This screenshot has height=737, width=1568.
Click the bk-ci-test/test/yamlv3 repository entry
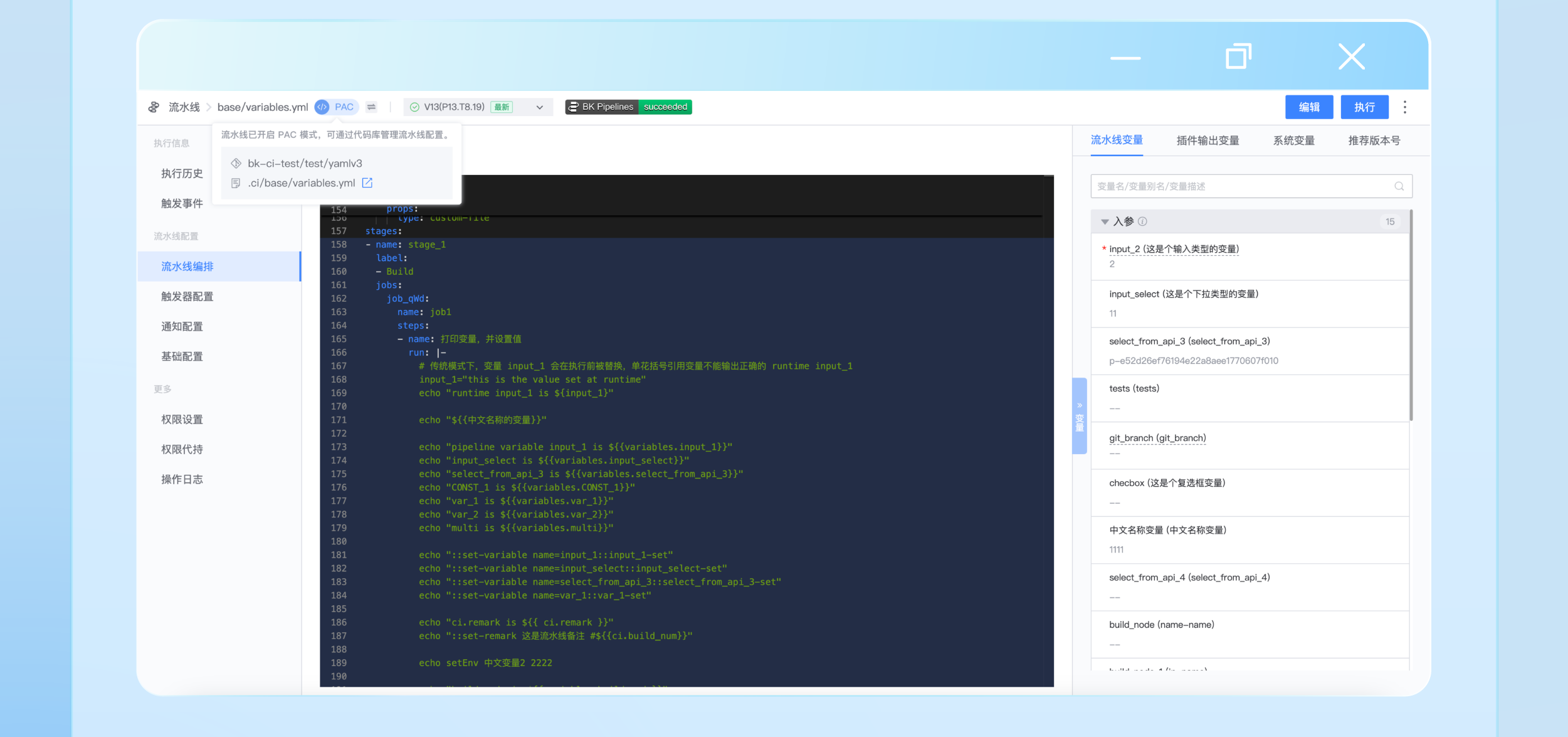point(305,163)
